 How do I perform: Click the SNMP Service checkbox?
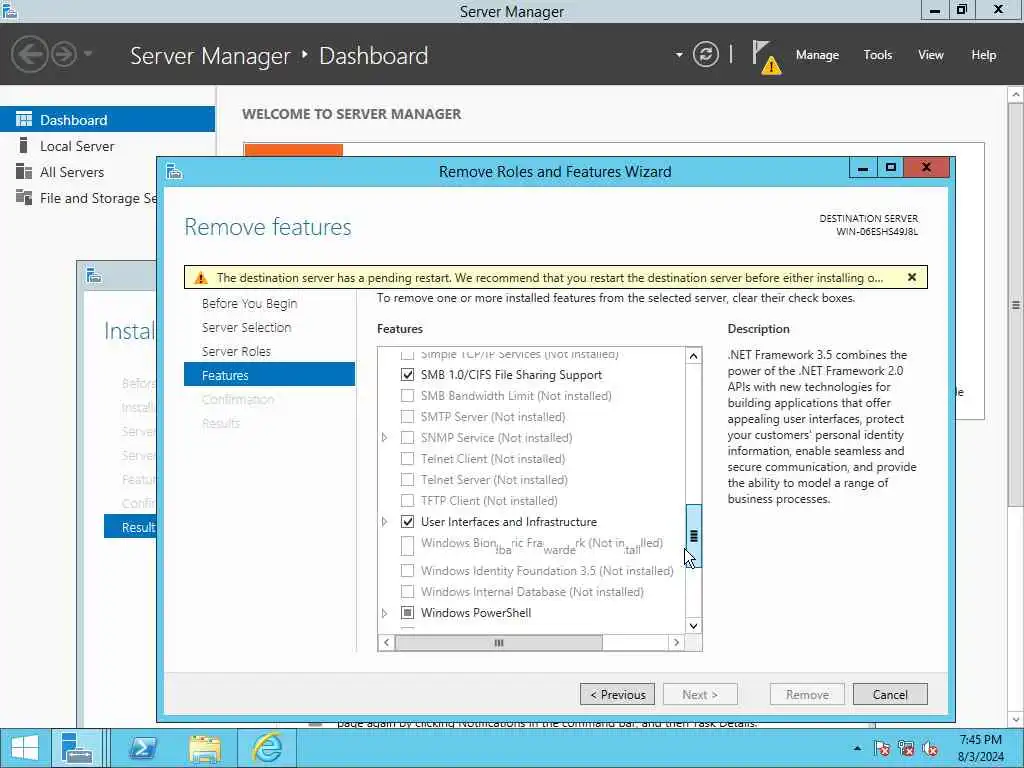point(408,438)
